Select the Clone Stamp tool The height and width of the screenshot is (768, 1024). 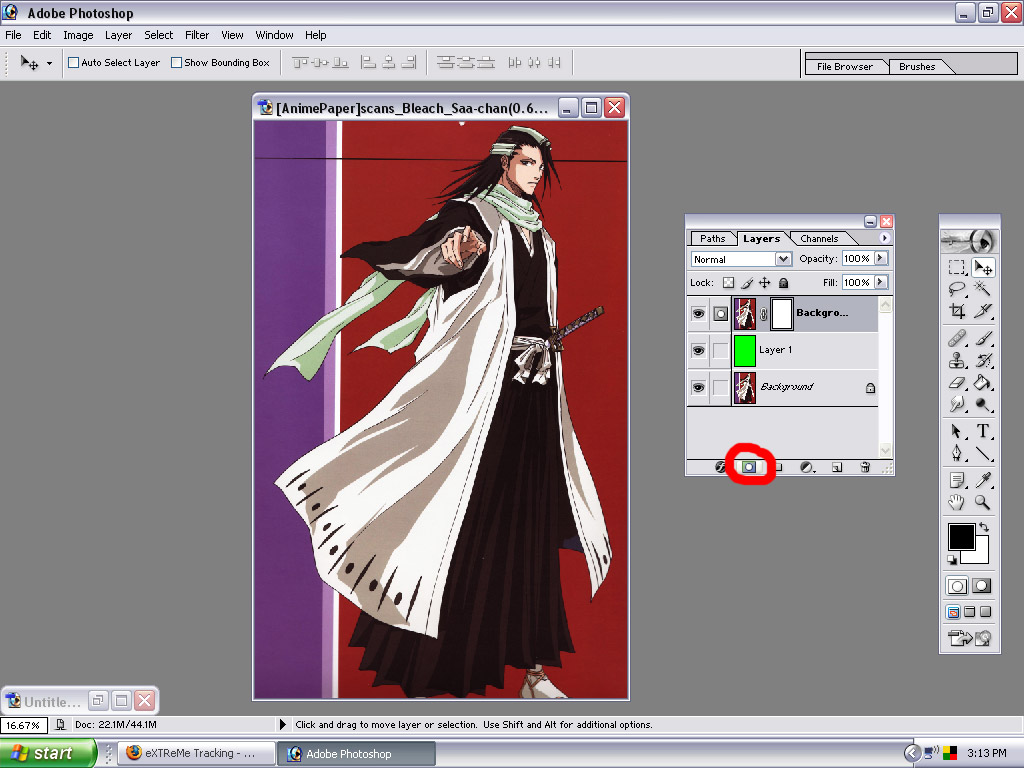pyautogui.click(x=957, y=360)
